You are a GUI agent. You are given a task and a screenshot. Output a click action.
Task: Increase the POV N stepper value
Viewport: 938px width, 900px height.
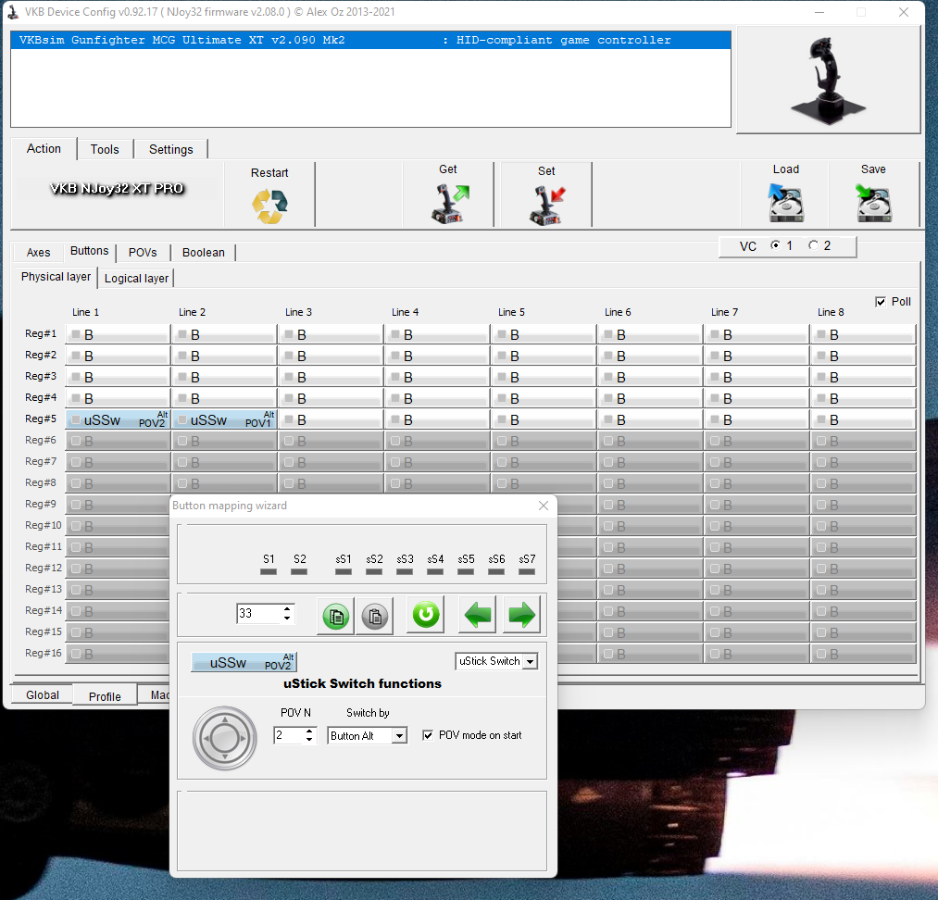[x=309, y=731]
